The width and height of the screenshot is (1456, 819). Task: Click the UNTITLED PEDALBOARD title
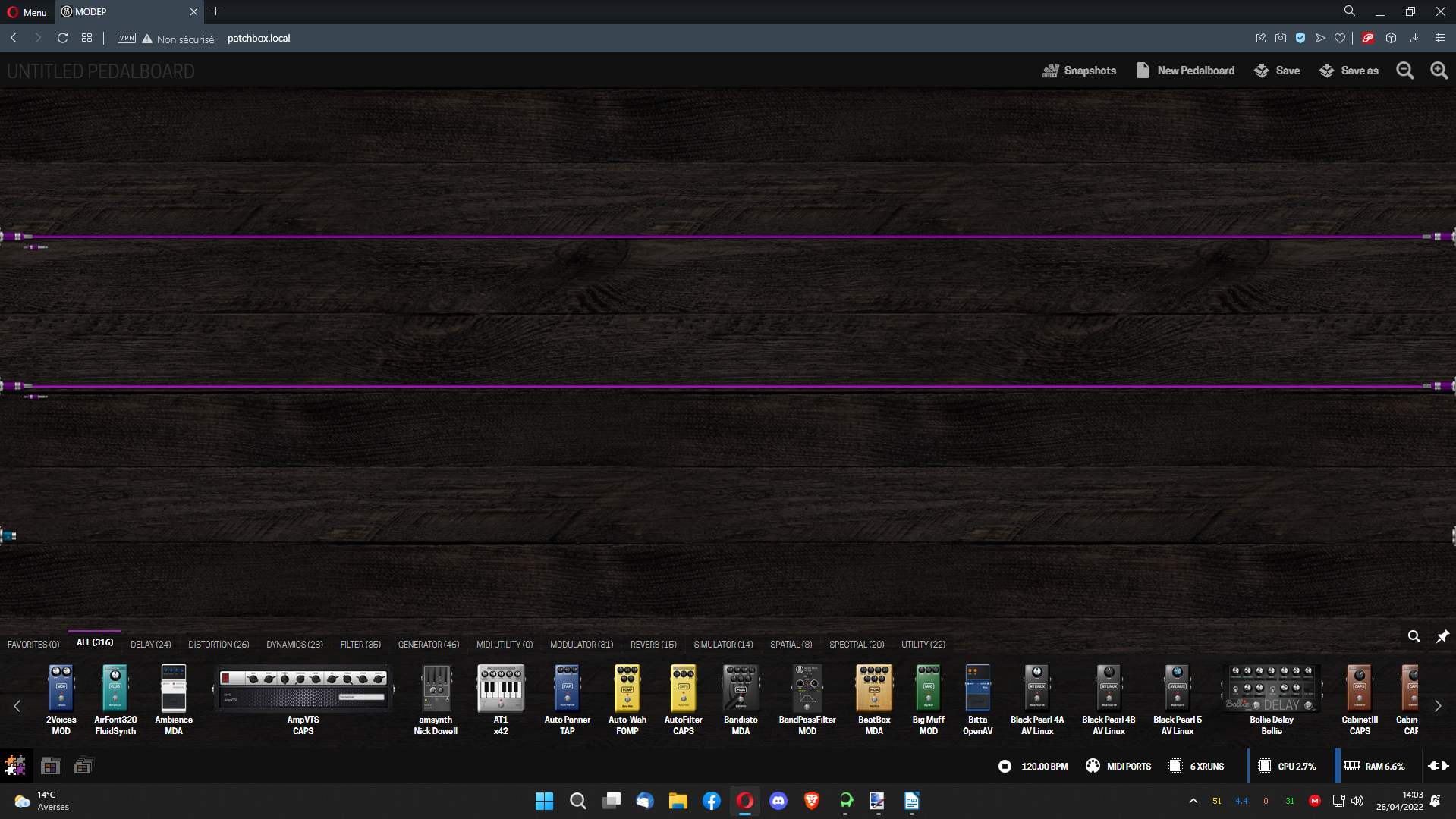(x=101, y=71)
